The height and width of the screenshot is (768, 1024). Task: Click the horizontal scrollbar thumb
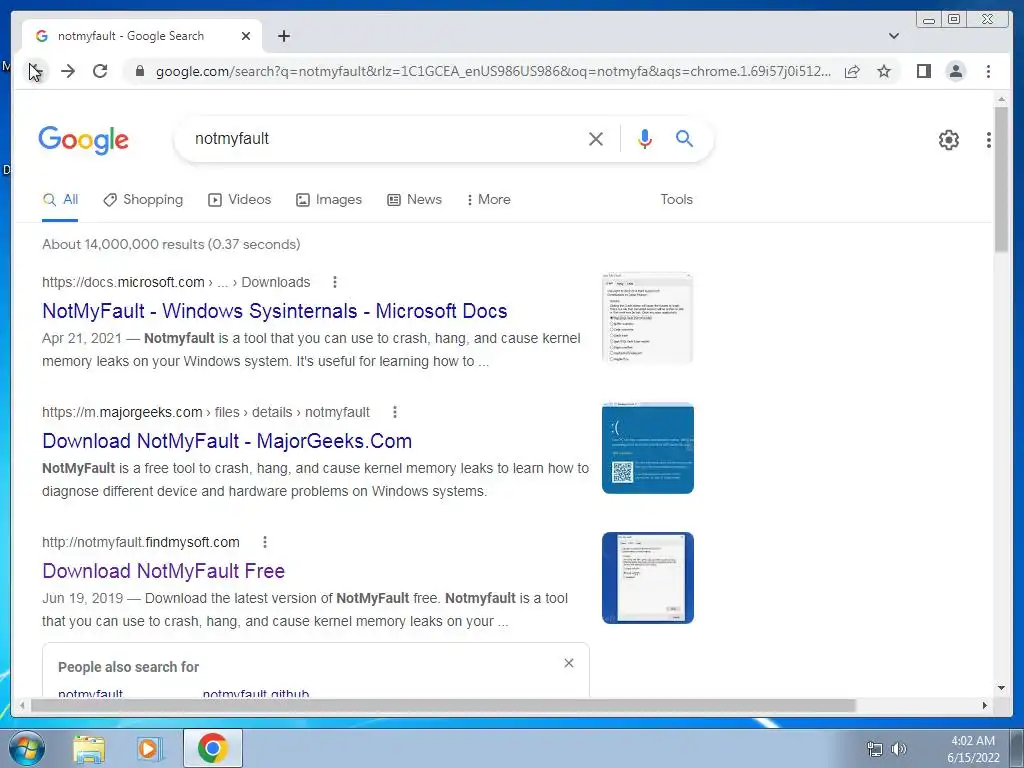443,705
